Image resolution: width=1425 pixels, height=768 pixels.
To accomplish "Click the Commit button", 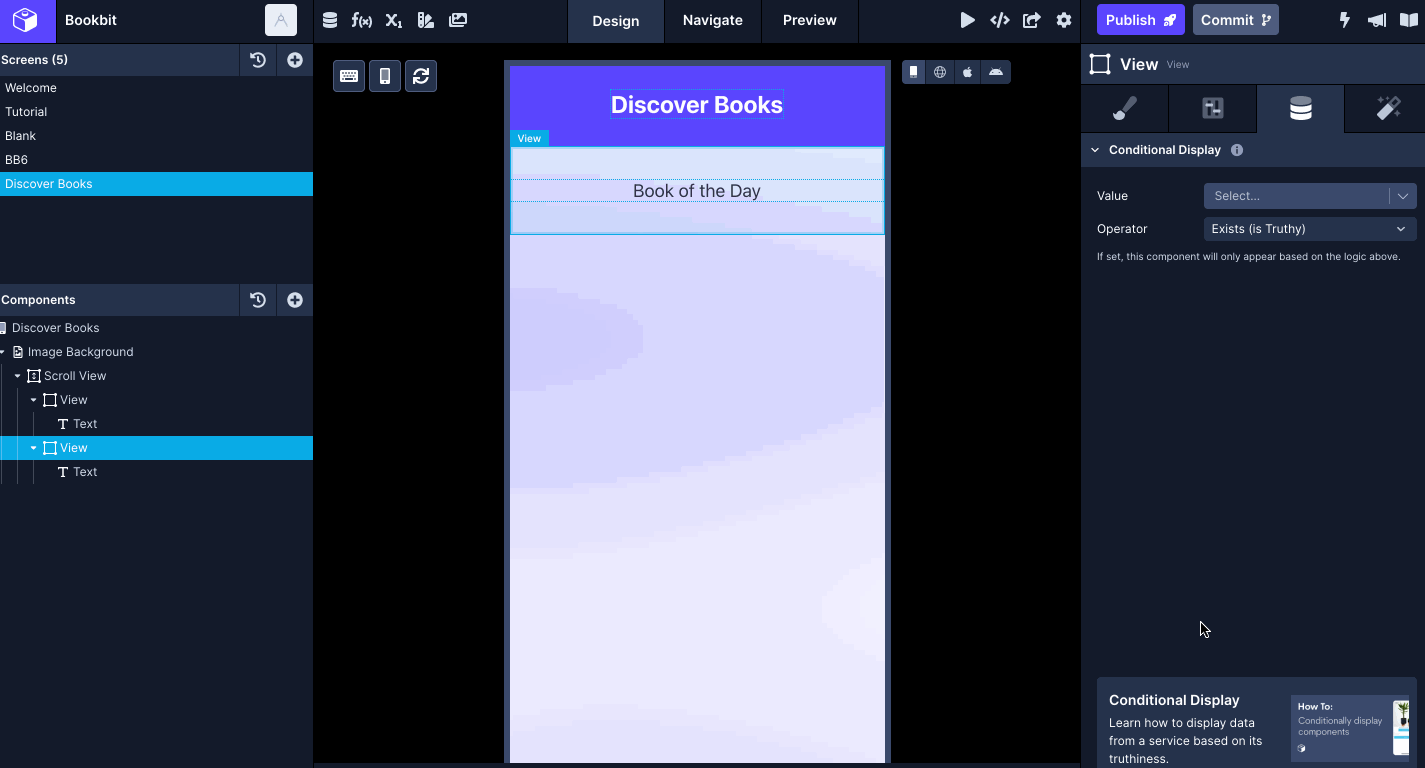I will coord(1235,20).
